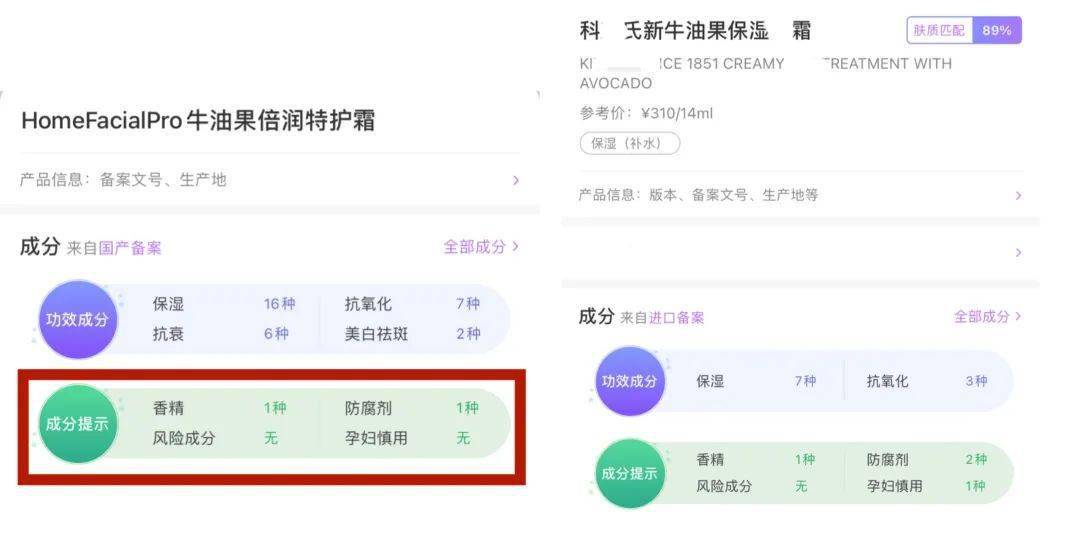The image size is (1080, 539).
Task: Click the 国产备案 source link
Action: [130, 248]
